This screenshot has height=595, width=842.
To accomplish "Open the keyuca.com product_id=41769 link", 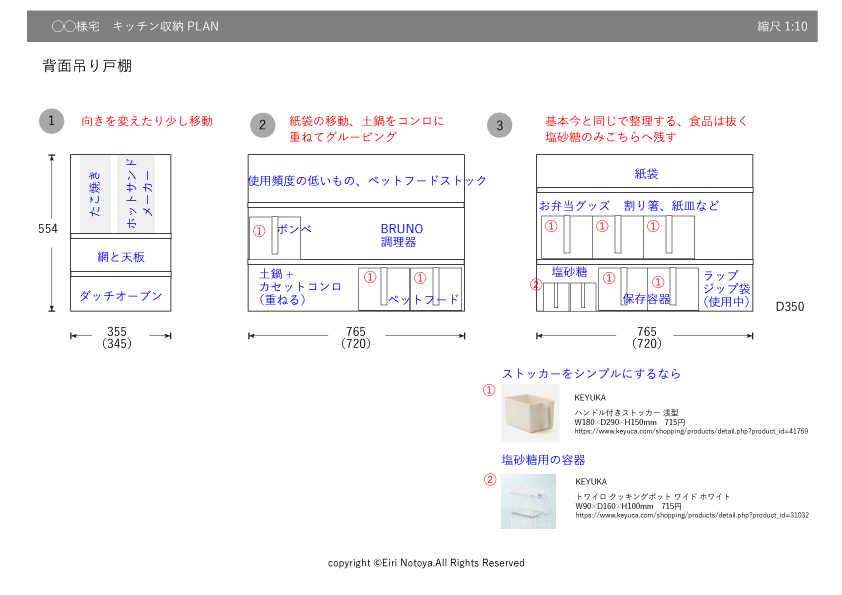I will 691,431.
